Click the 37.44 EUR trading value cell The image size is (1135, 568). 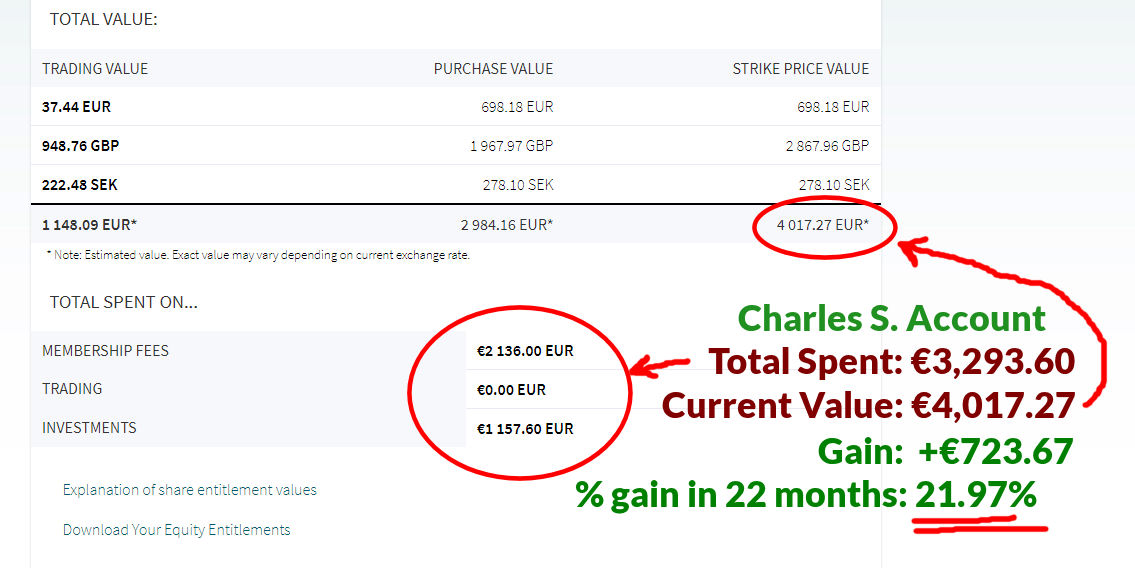[x=77, y=107]
